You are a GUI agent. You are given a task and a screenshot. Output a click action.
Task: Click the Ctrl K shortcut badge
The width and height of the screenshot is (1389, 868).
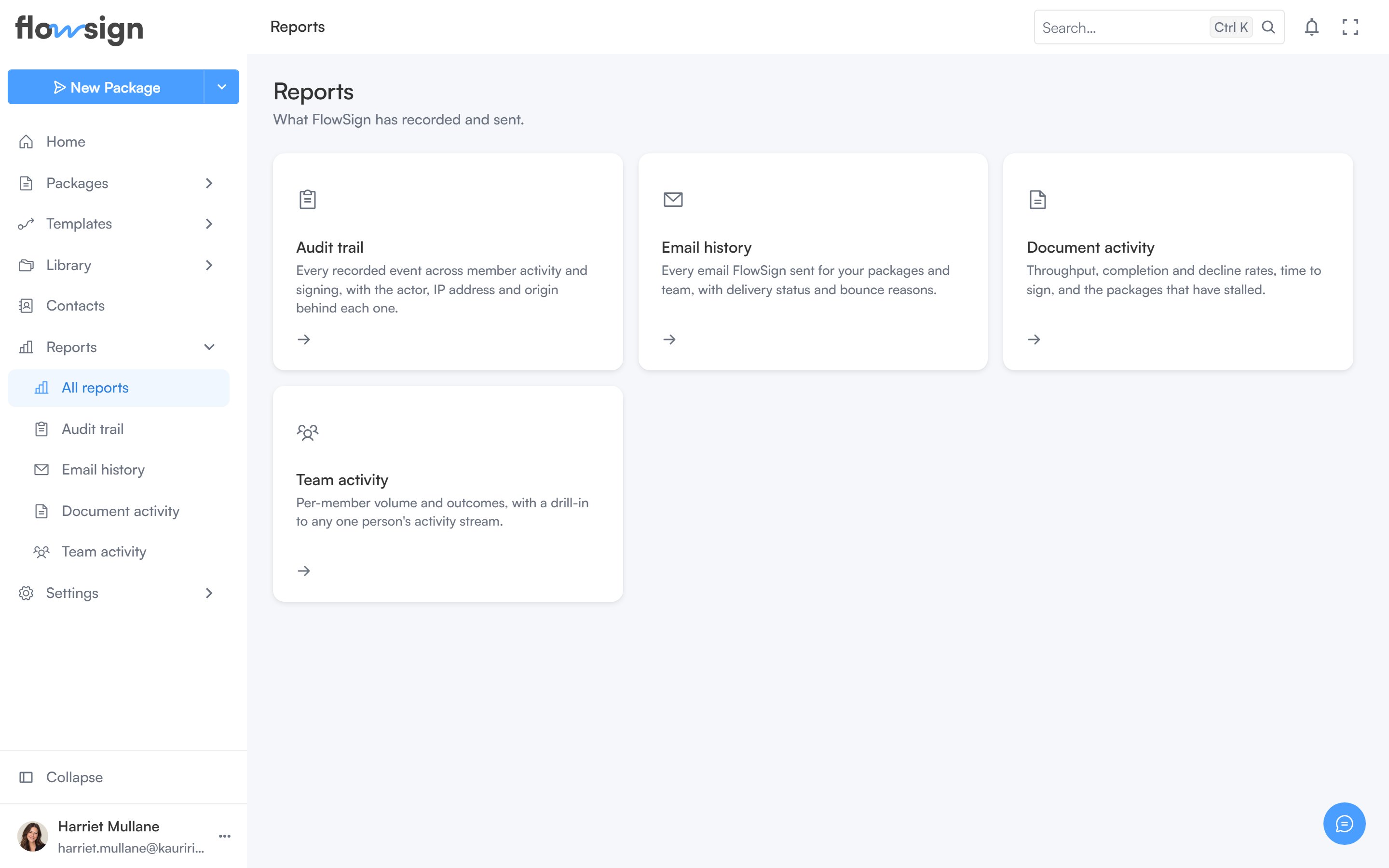[x=1231, y=27]
